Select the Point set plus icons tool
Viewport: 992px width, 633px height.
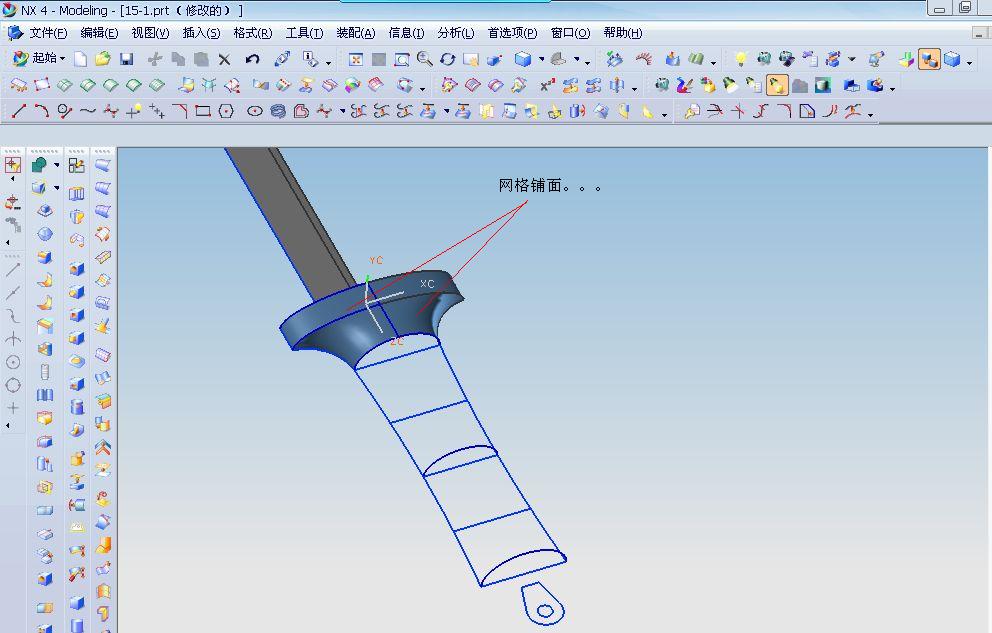click(156, 111)
